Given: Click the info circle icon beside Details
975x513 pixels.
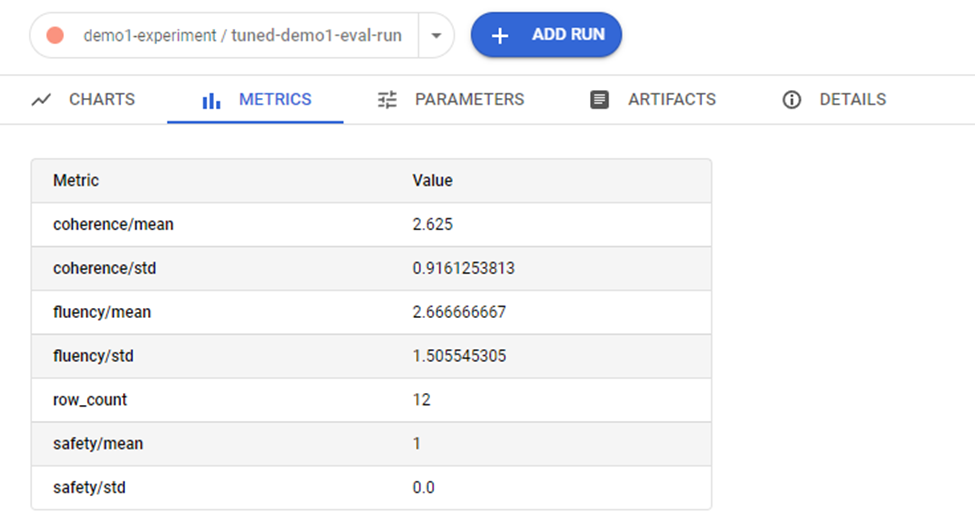Looking at the screenshot, I should point(792,99).
